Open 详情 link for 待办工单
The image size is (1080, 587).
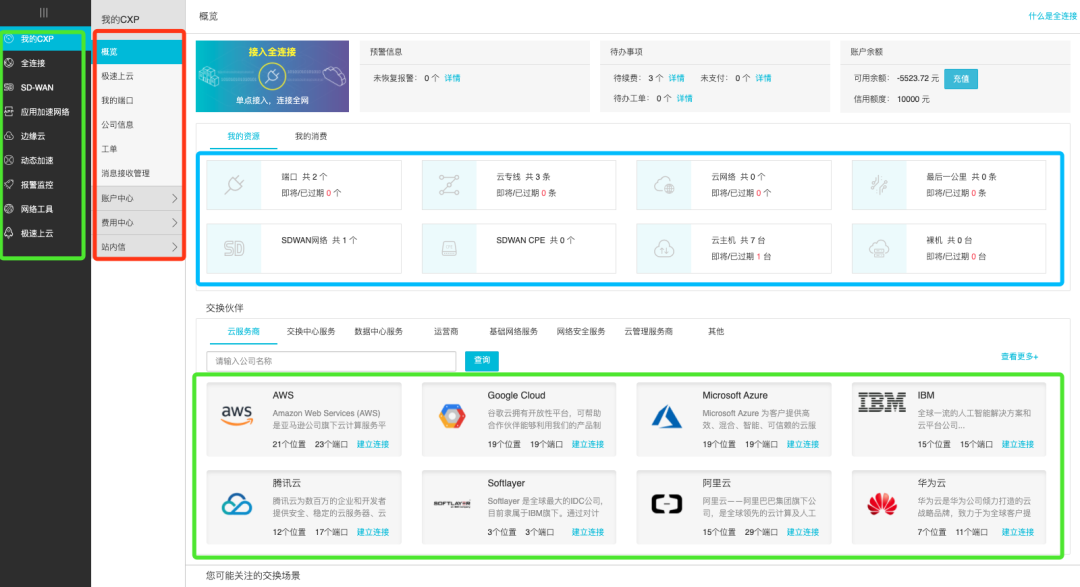684,99
